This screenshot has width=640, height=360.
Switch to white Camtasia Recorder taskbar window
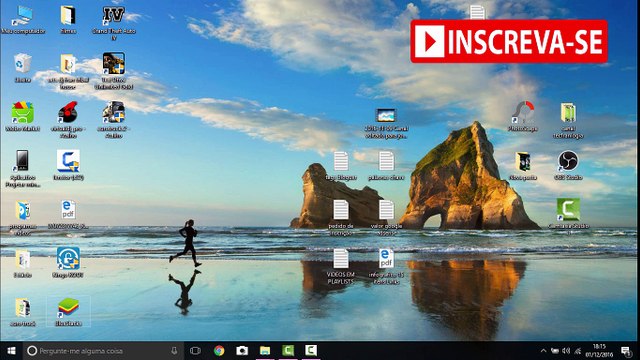(311, 351)
